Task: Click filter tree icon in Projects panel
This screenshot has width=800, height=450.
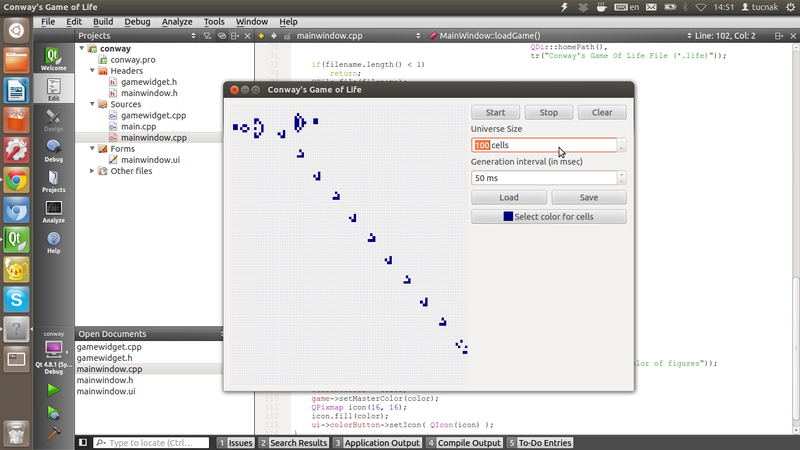Action: click(x=207, y=36)
